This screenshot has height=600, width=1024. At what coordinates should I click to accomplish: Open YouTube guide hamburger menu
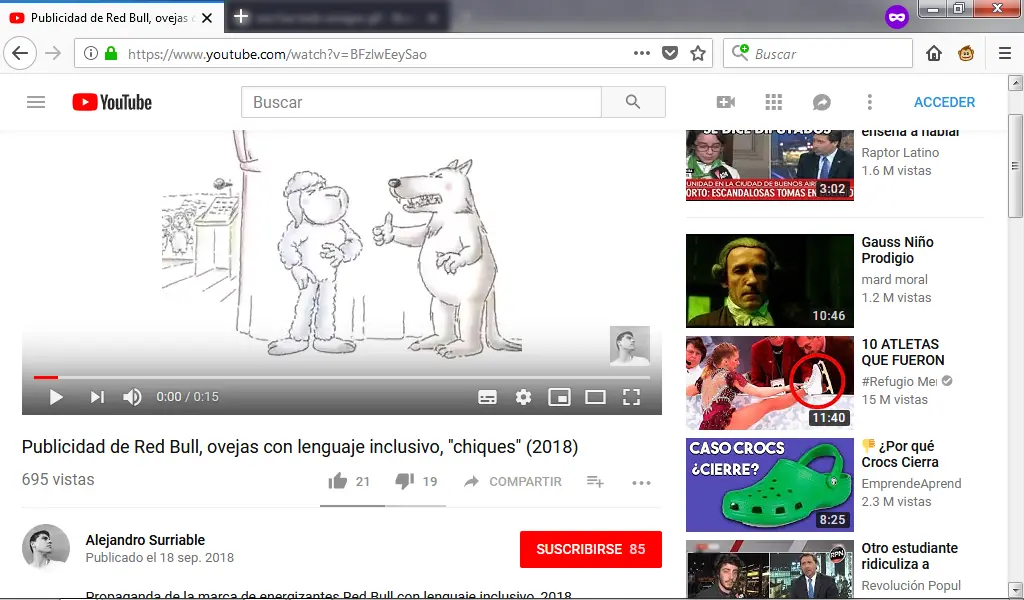click(36, 102)
